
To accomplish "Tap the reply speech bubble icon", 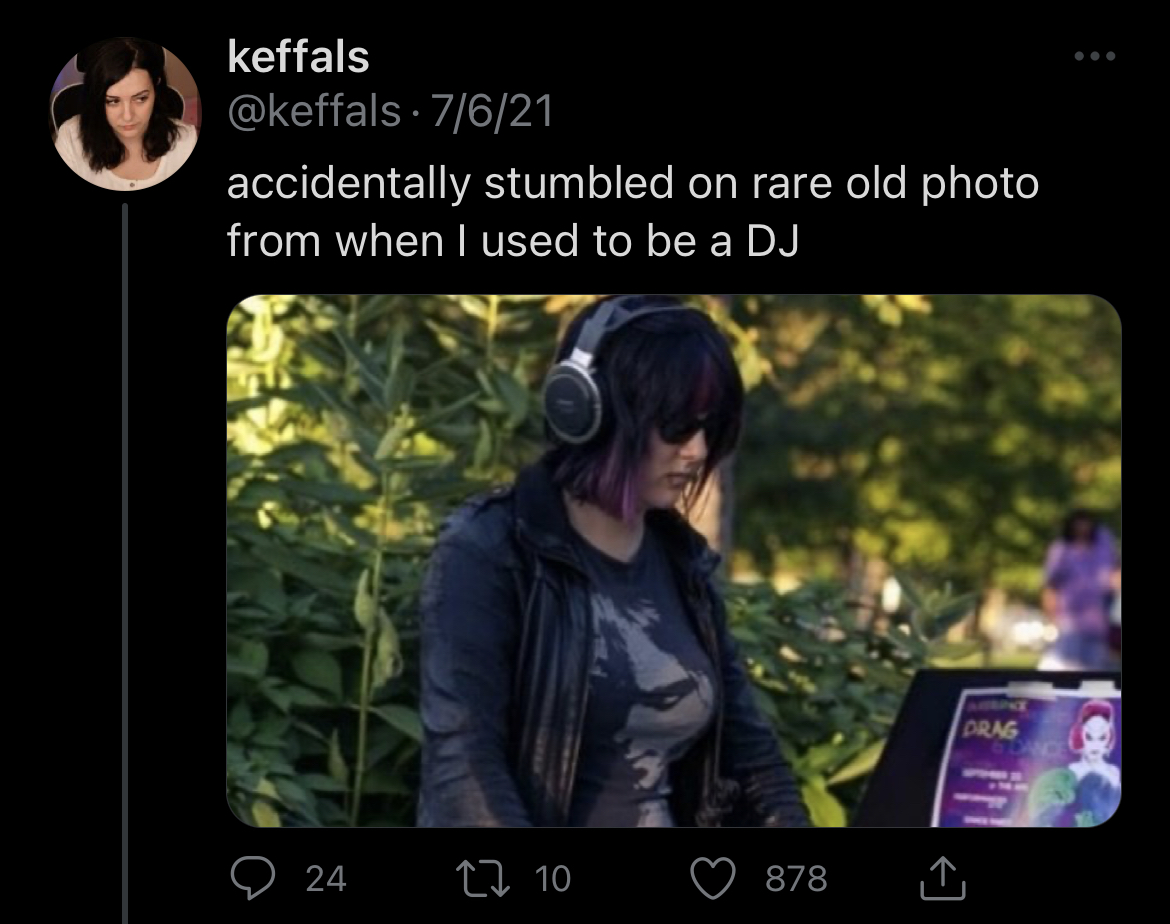I will 252,878.
